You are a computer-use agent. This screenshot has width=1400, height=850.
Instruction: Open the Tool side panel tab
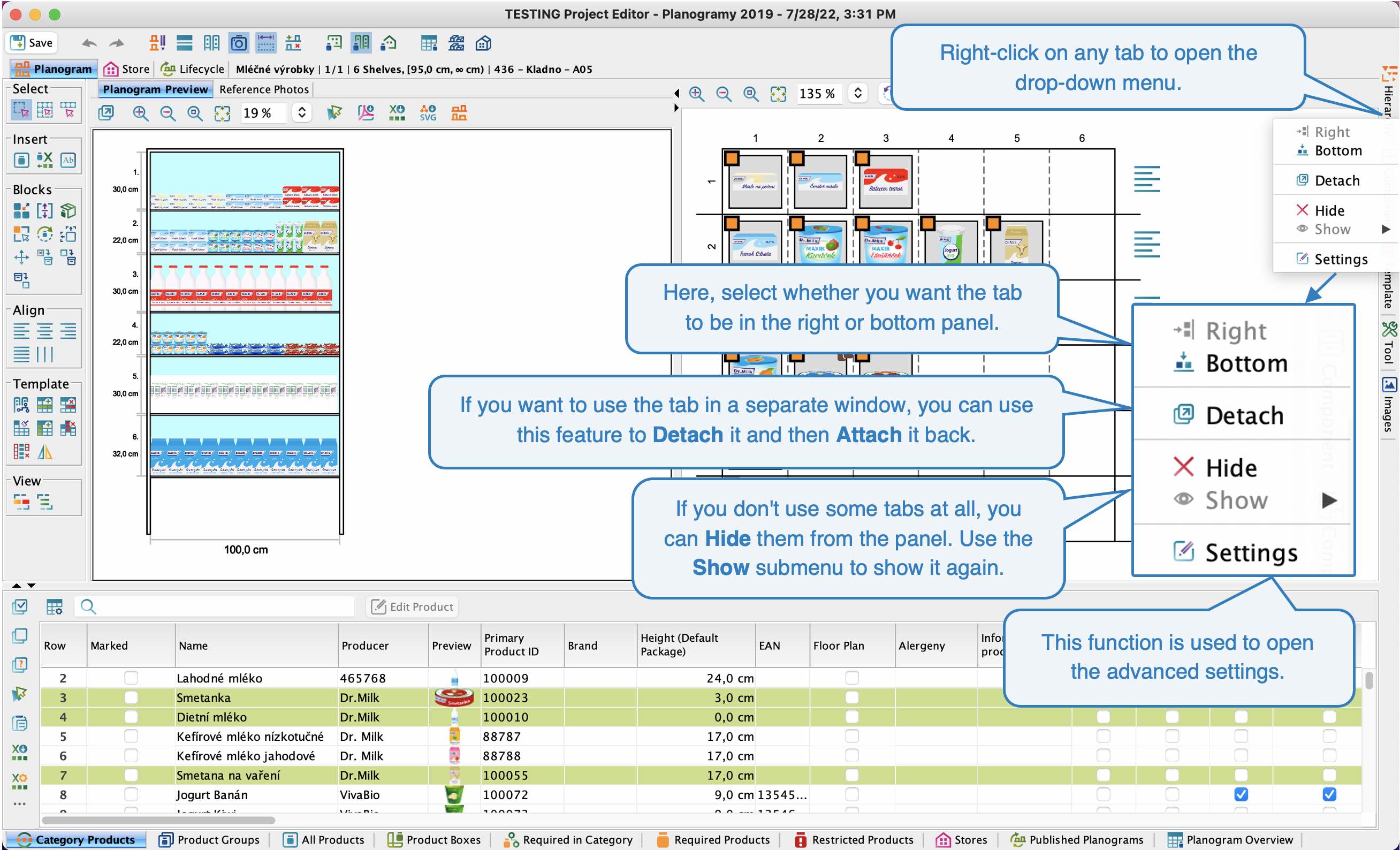coord(1389,343)
